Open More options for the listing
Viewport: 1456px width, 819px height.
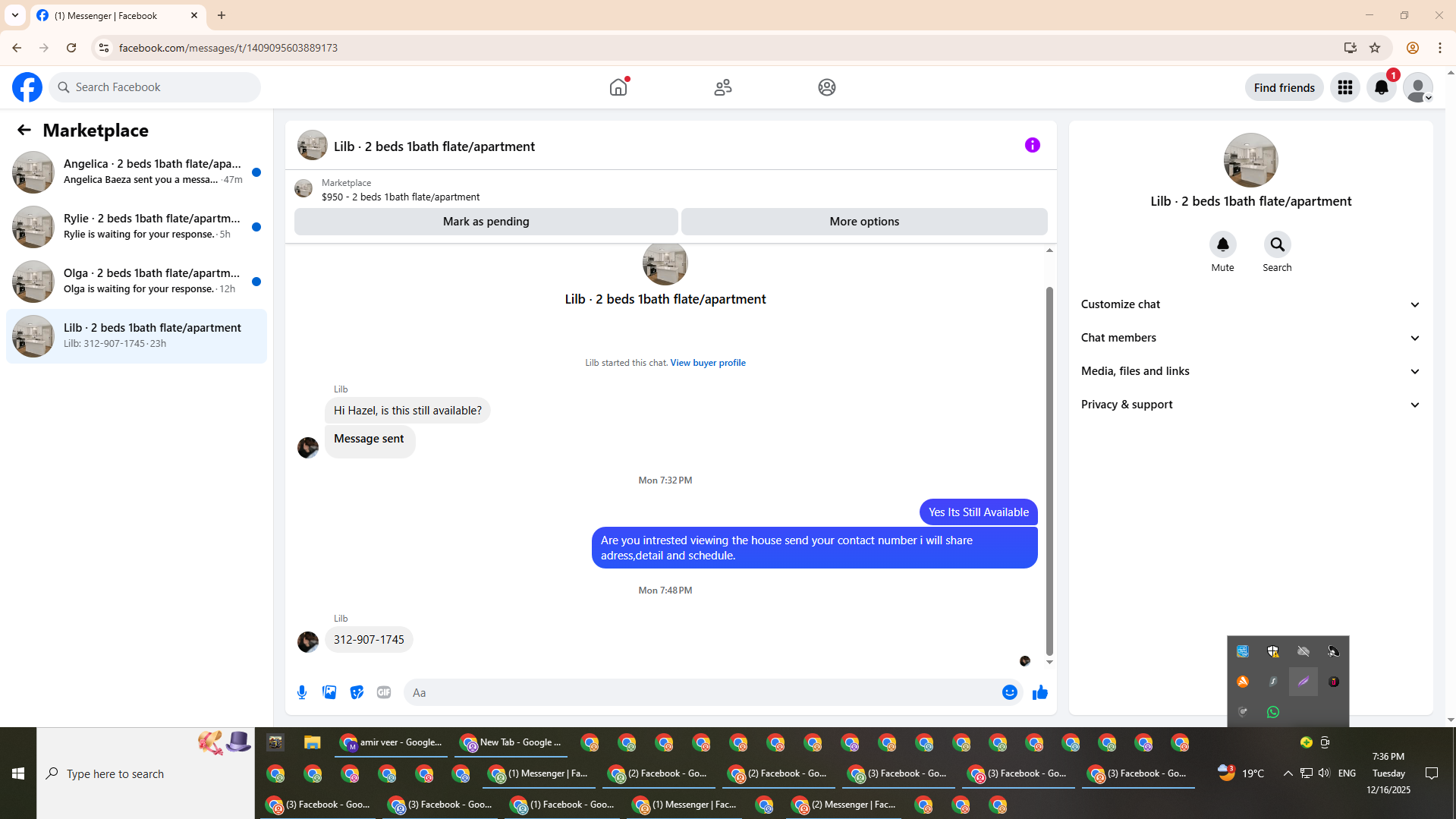(x=865, y=222)
